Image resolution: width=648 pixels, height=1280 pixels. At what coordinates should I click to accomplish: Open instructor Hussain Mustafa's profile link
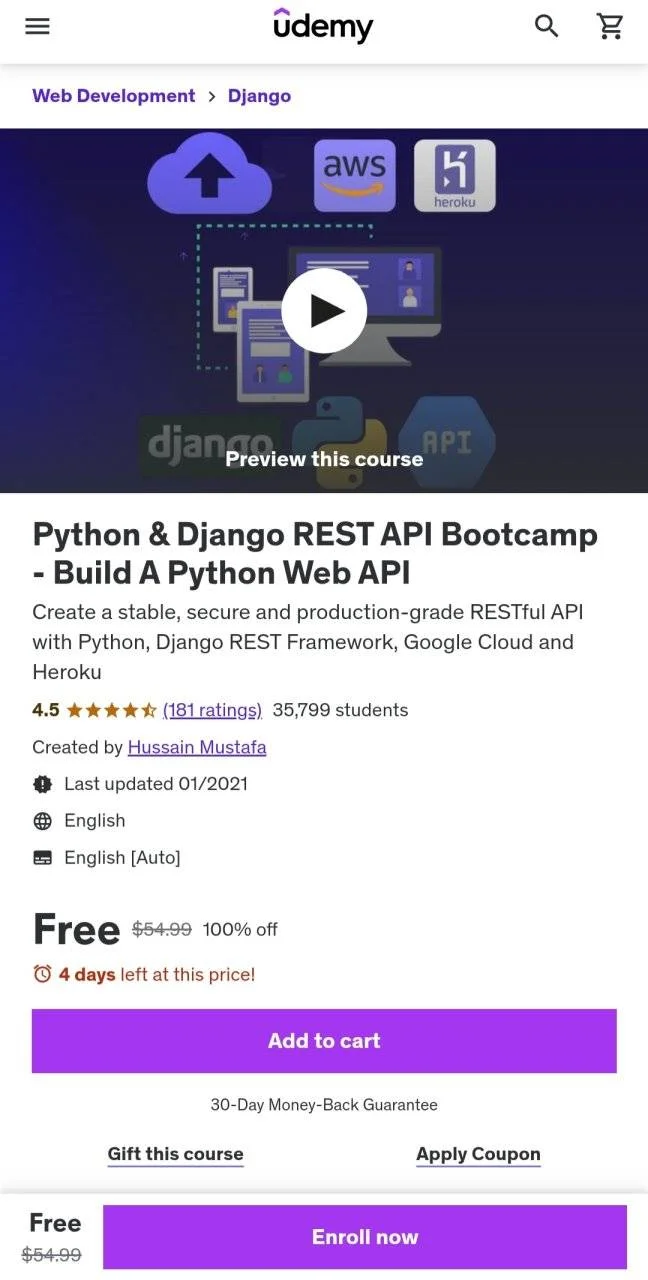(x=197, y=747)
